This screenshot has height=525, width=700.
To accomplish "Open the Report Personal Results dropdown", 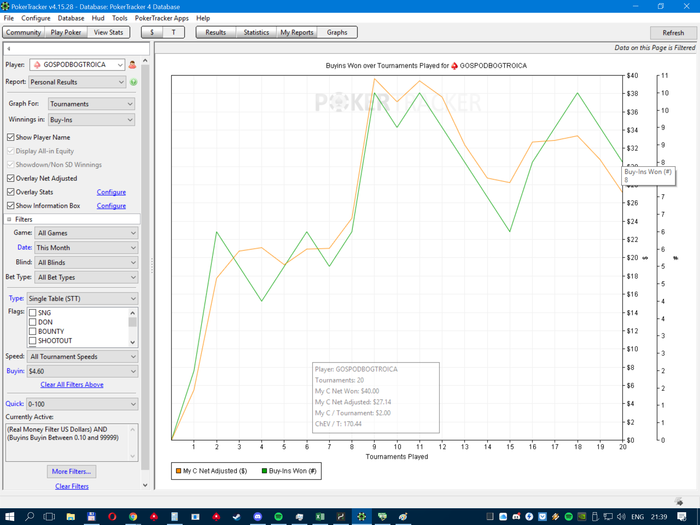I will 77,82.
